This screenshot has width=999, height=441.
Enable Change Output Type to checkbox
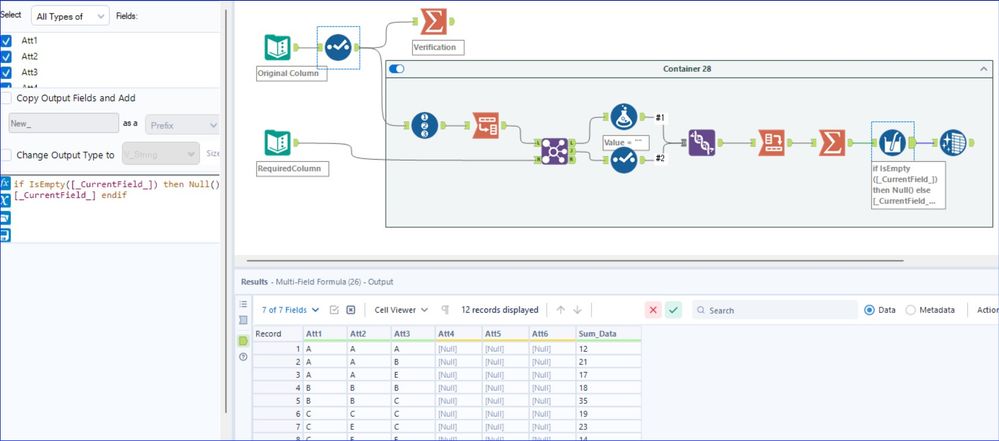tap(6, 155)
